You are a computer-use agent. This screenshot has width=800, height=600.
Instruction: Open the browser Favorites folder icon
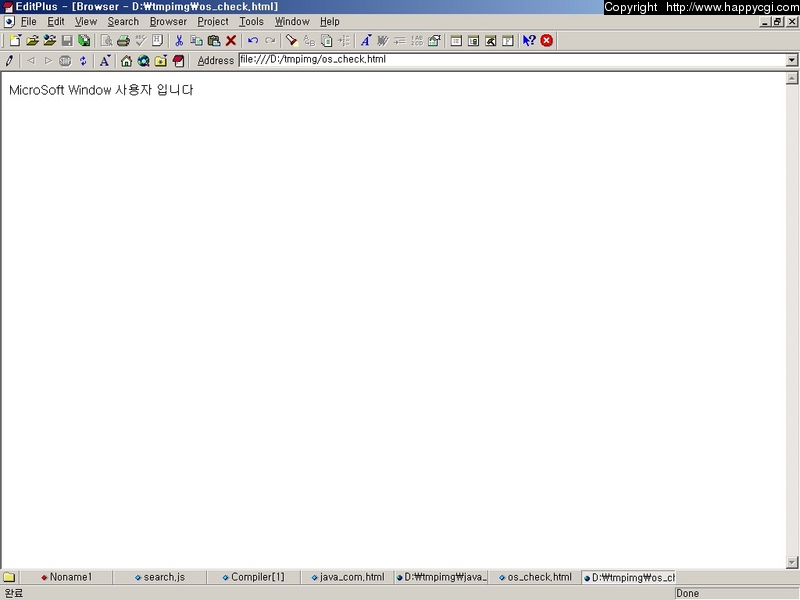click(161, 61)
